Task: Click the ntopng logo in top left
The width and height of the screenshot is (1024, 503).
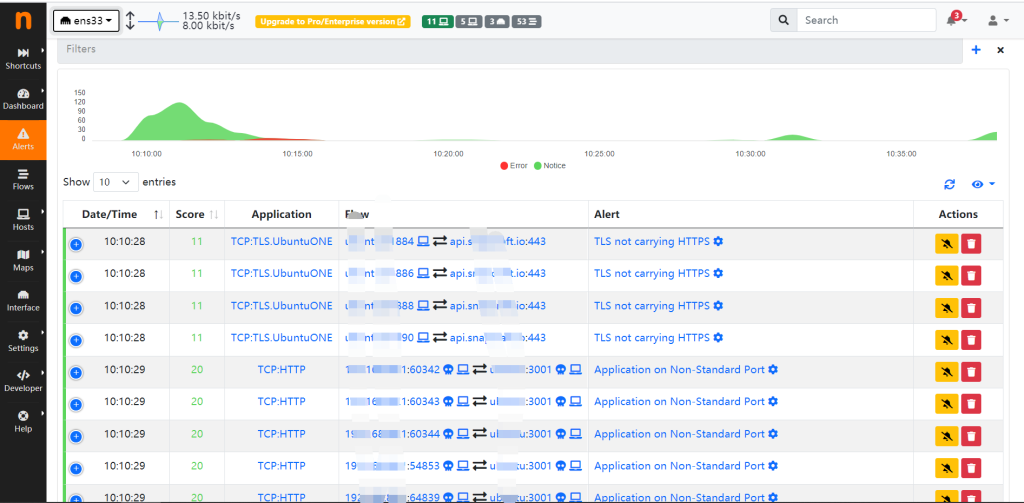Action: [x=22, y=19]
